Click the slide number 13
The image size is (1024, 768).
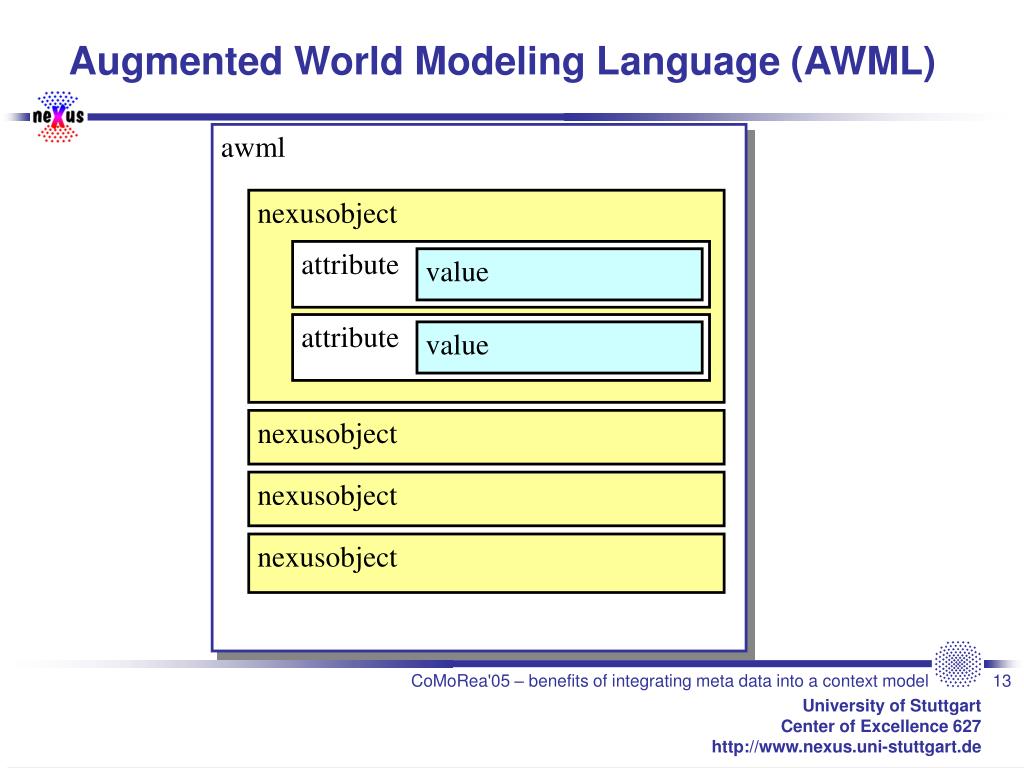tap(1002, 681)
